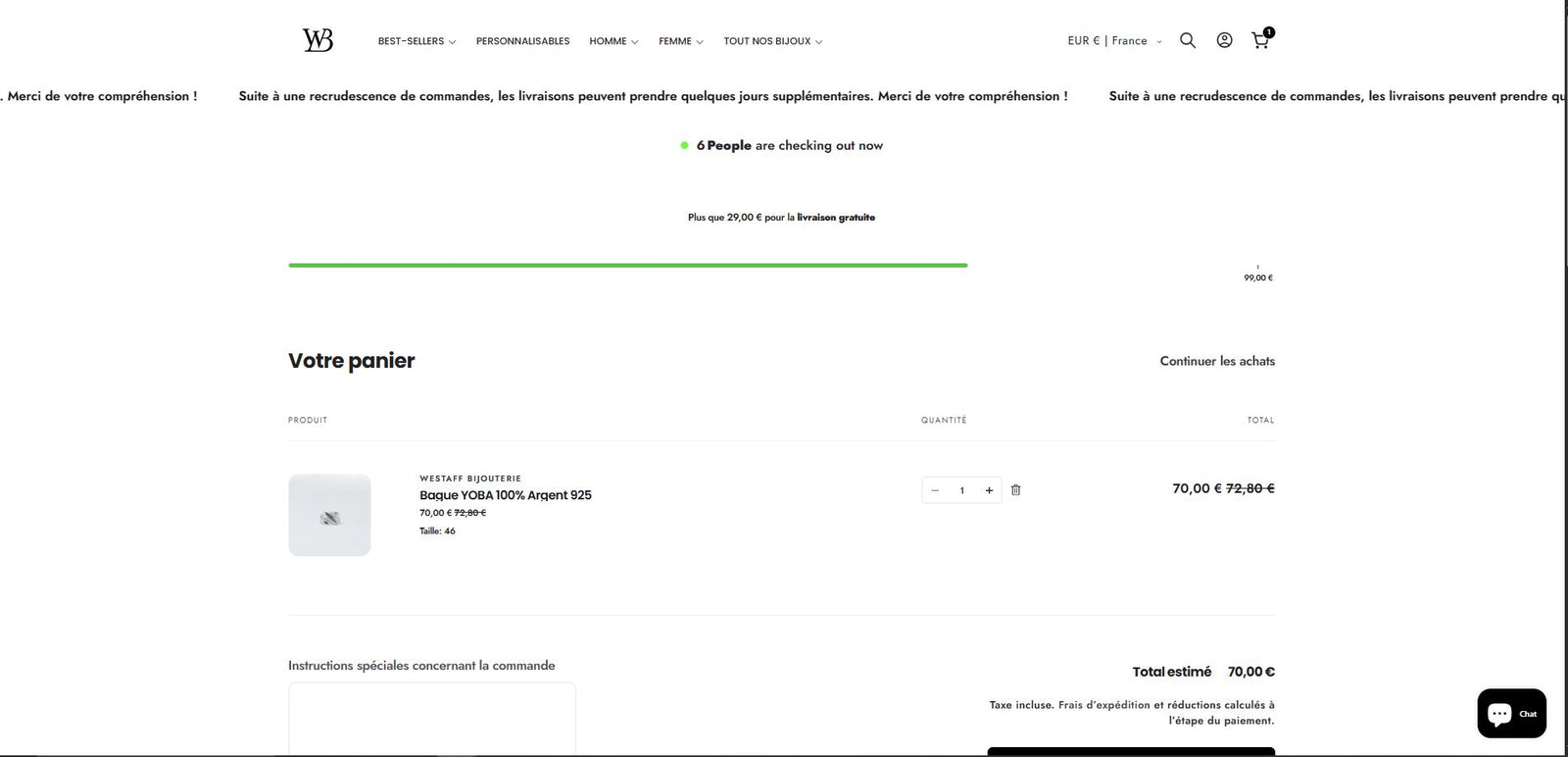Click the Votre panier heading

coord(351,360)
